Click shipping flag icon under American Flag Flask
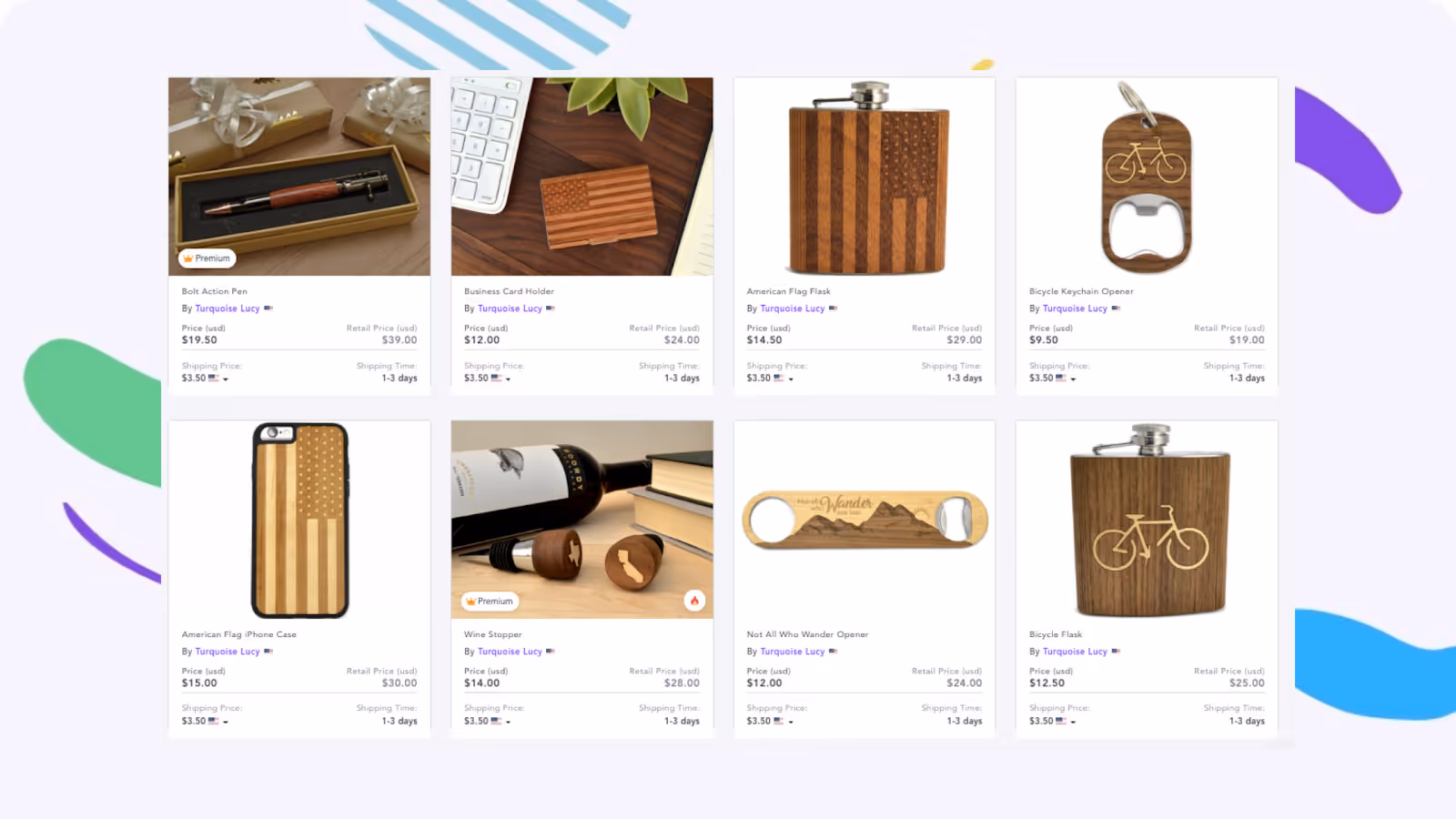This screenshot has width=1456, height=819. tap(778, 378)
